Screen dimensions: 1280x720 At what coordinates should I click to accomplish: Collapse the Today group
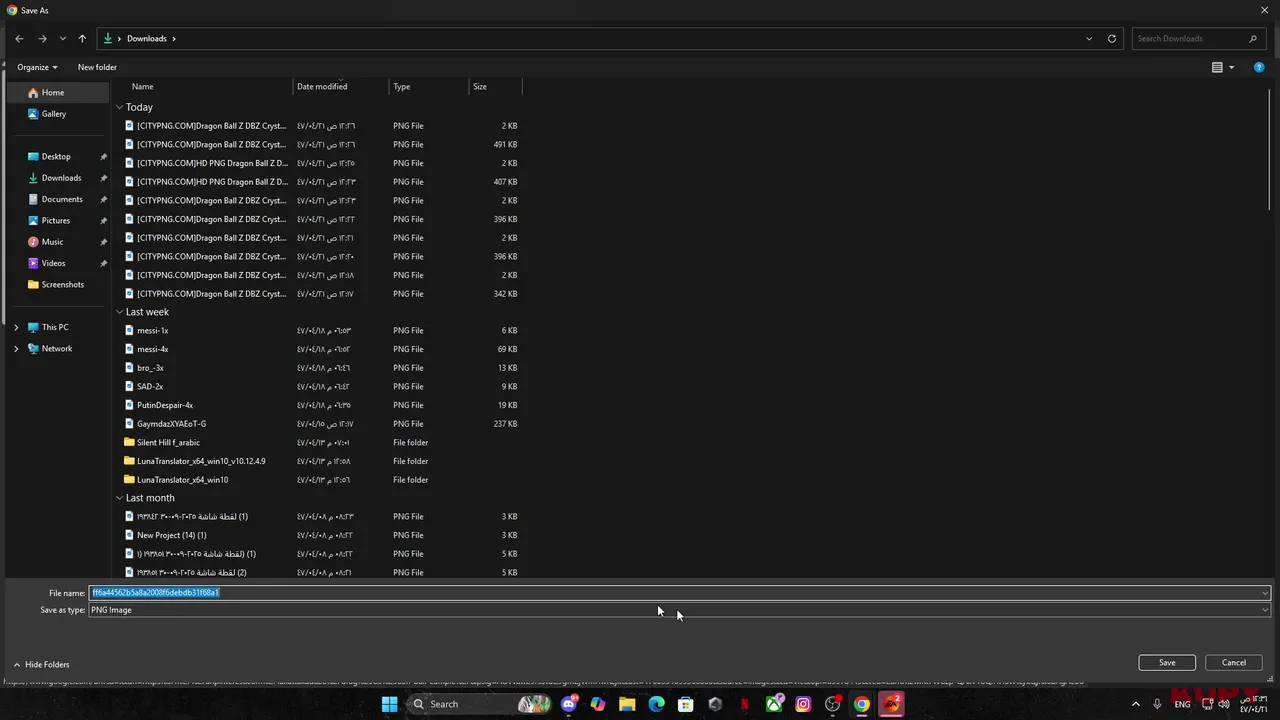click(x=119, y=107)
